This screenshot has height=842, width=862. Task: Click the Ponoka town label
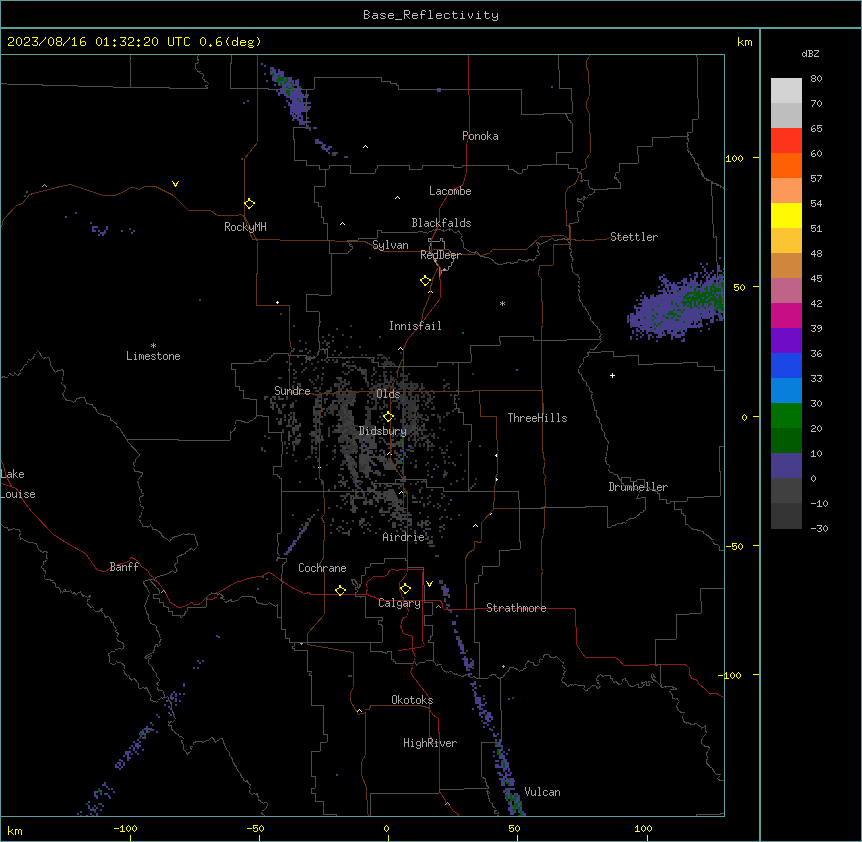tap(480, 136)
